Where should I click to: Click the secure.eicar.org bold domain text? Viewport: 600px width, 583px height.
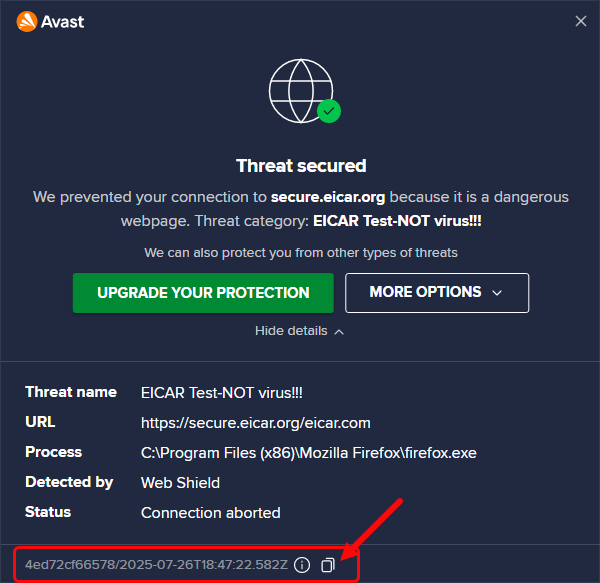tap(328, 197)
